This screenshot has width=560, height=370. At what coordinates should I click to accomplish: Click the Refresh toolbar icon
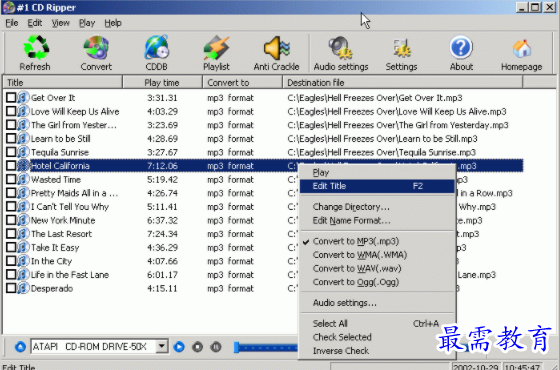tap(35, 47)
